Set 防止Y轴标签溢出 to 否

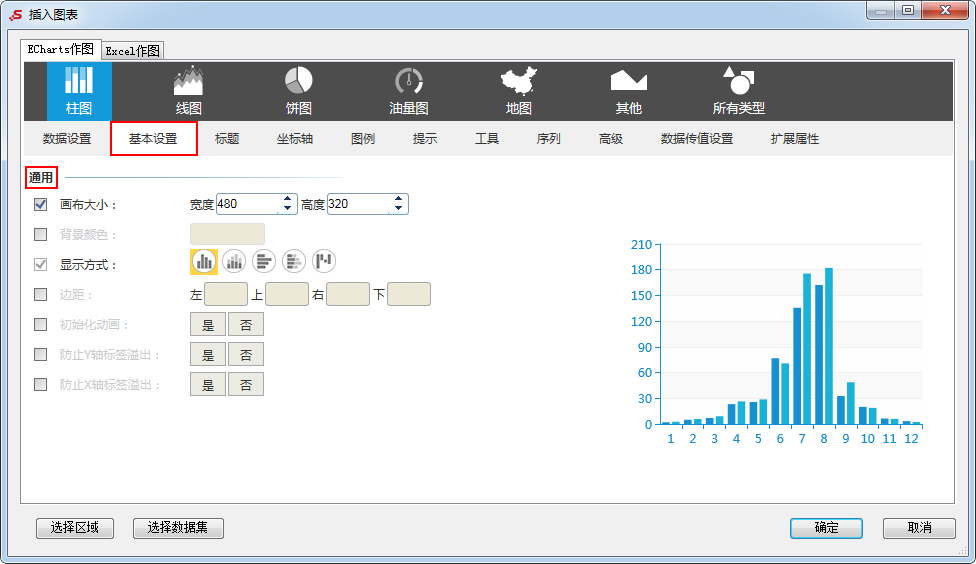coord(246,355)
